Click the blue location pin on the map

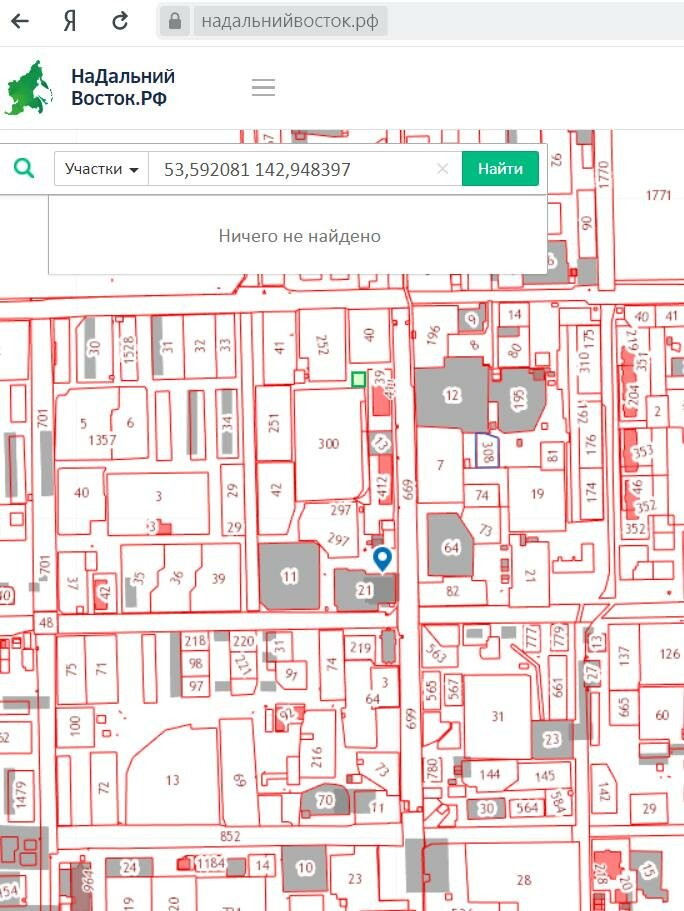point(381,558)
